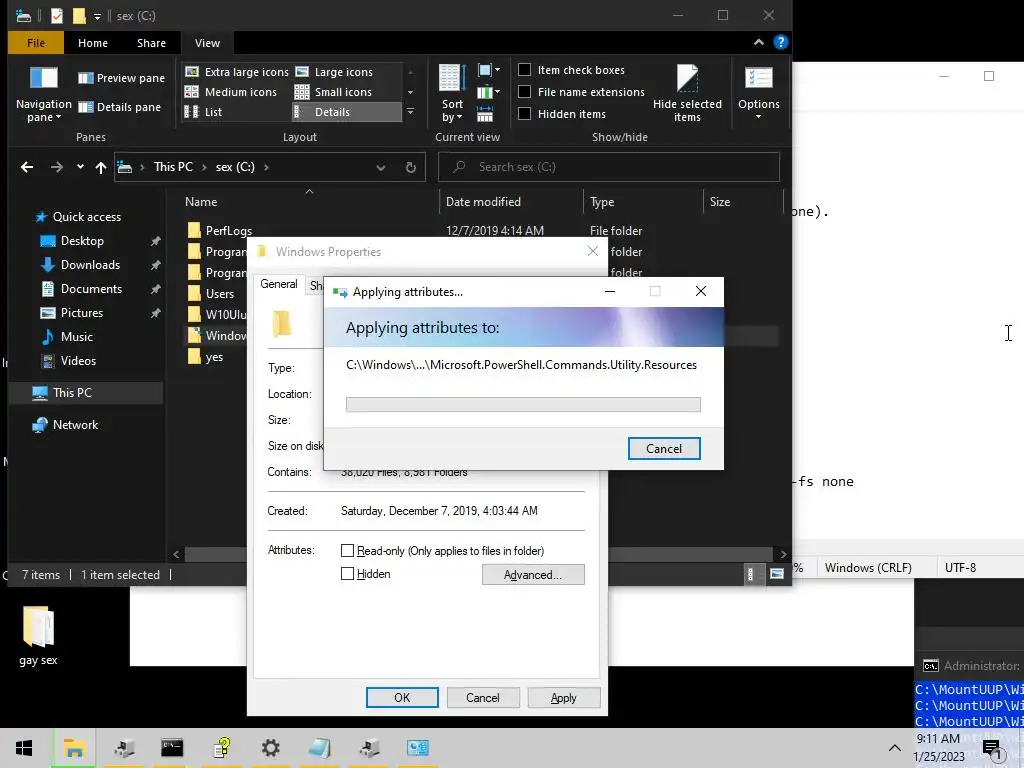Open Command Prompt taskbar icon
Screen dimensions: 1024x768
pyautogui.click(x=172, y=748)
